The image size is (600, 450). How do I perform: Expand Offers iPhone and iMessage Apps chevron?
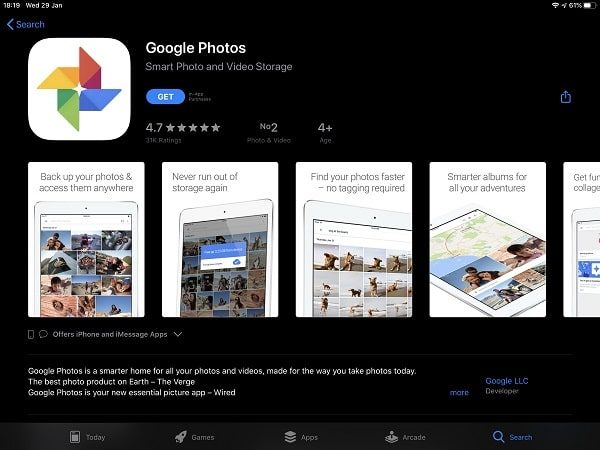tap(178, 334)
